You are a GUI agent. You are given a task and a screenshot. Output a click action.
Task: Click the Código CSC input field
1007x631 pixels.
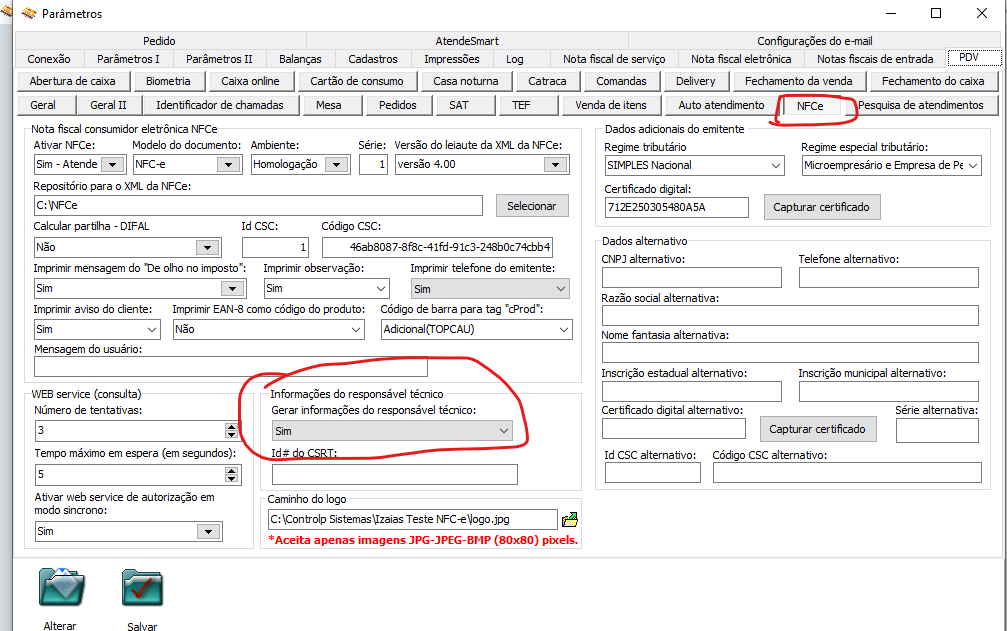pos(436,247)
